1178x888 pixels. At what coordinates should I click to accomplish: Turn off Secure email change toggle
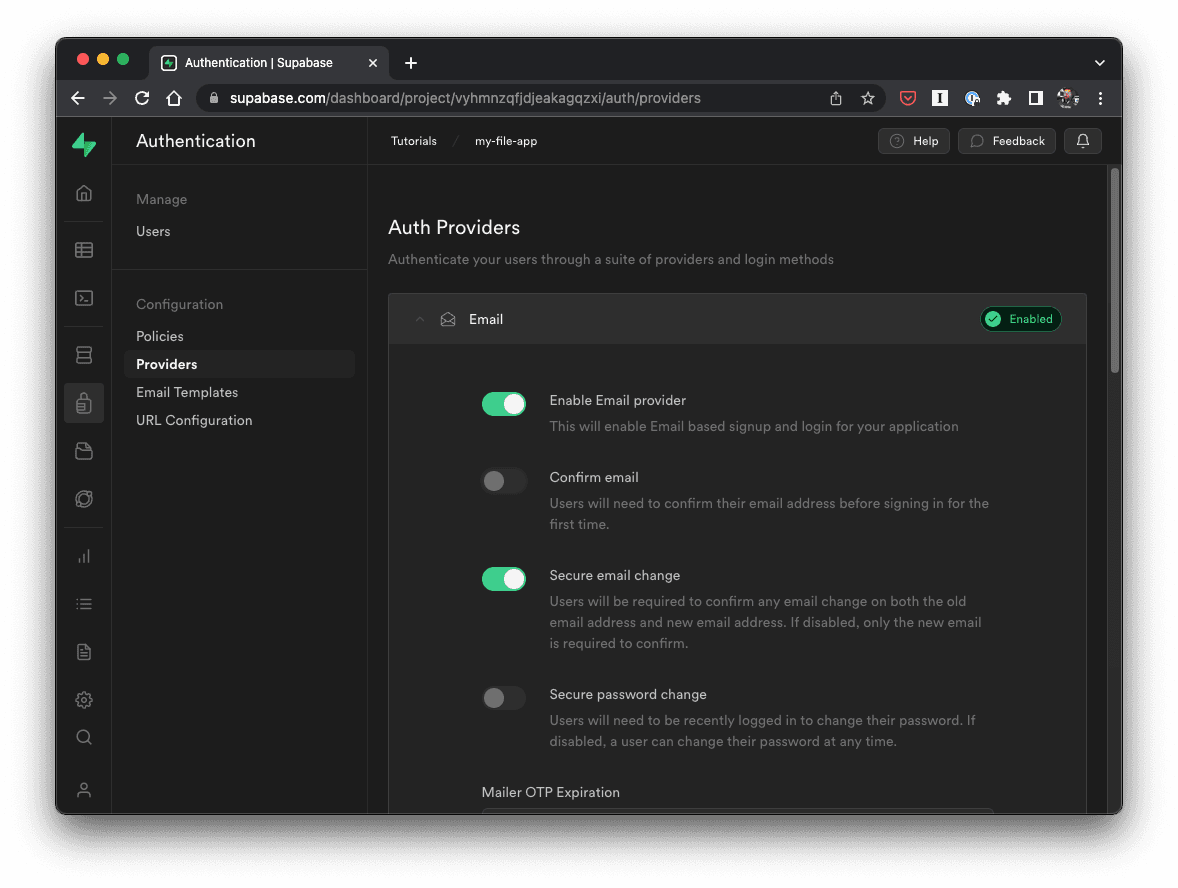504,579
